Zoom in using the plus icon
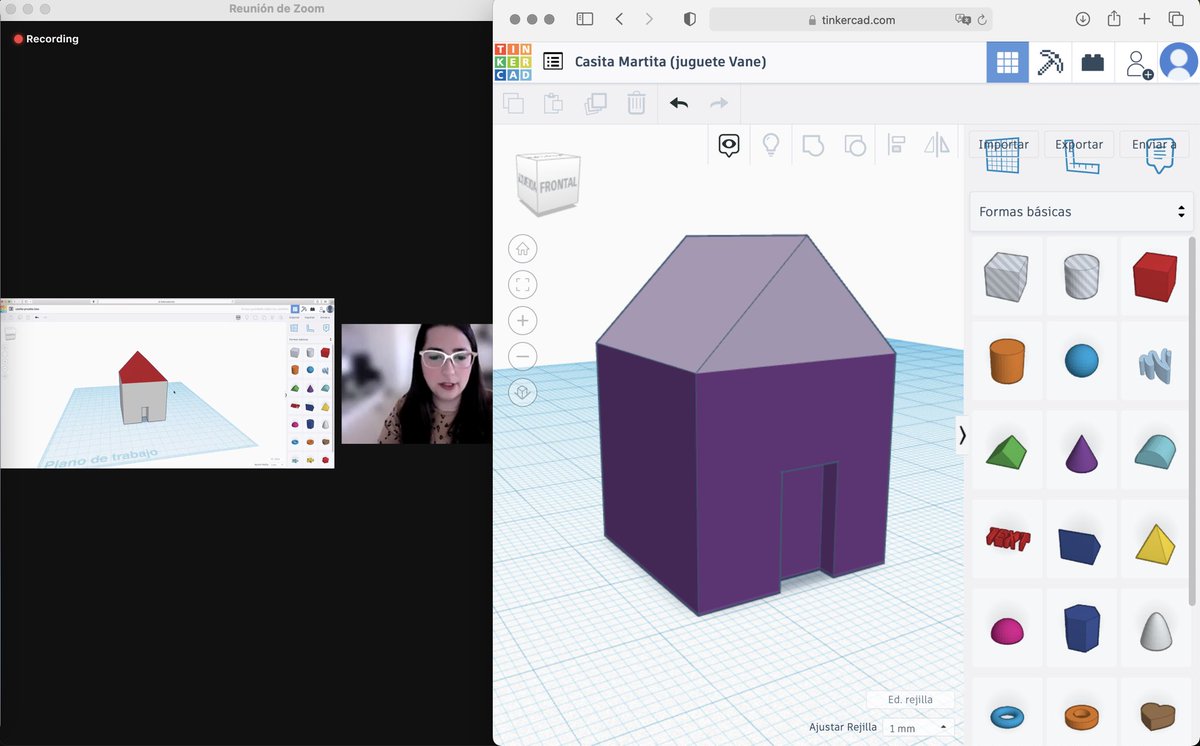Viewport: 1200px width, 746px height. (522, 320)
